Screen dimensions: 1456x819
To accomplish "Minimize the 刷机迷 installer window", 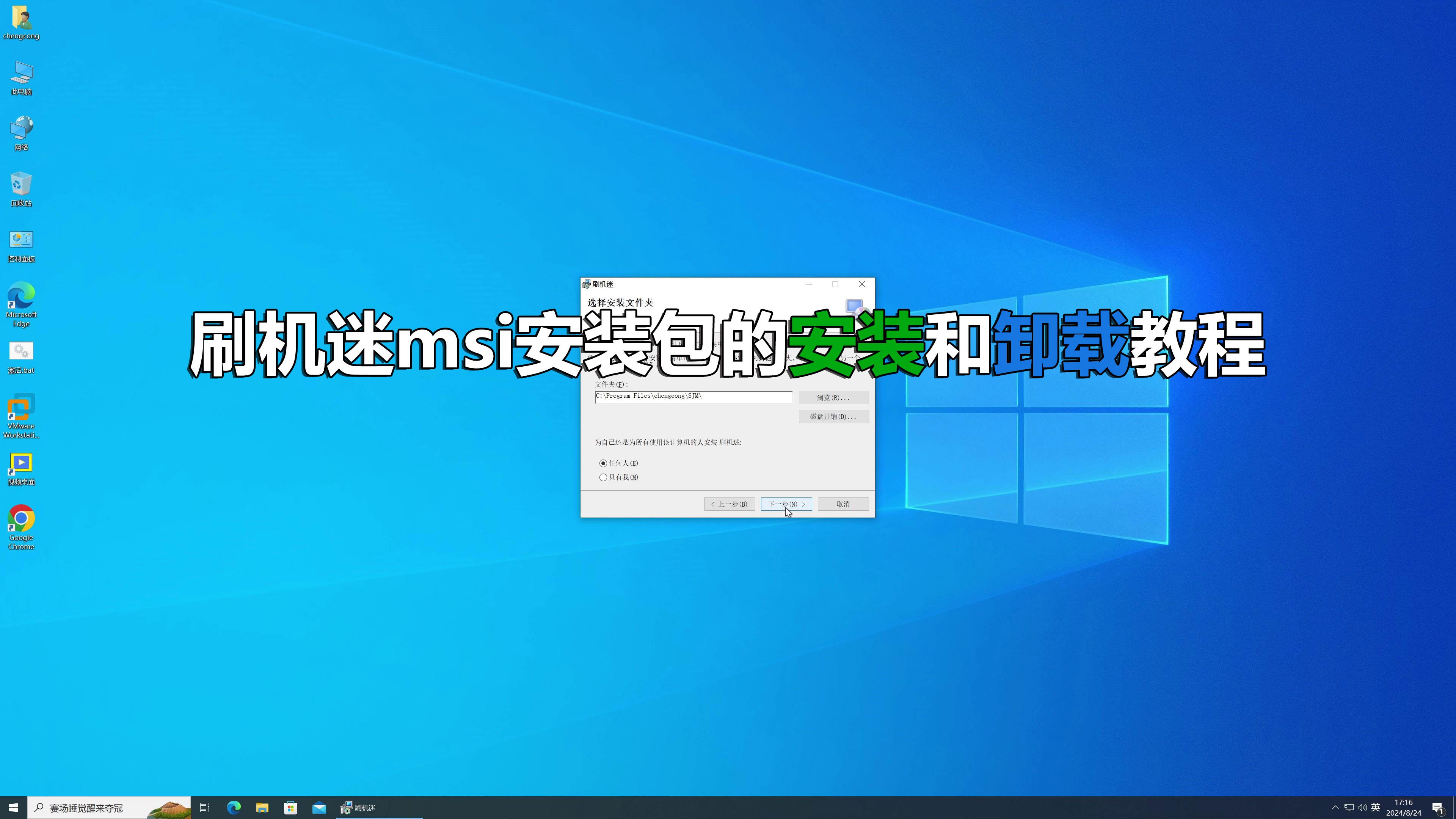I will pos(809,284).
